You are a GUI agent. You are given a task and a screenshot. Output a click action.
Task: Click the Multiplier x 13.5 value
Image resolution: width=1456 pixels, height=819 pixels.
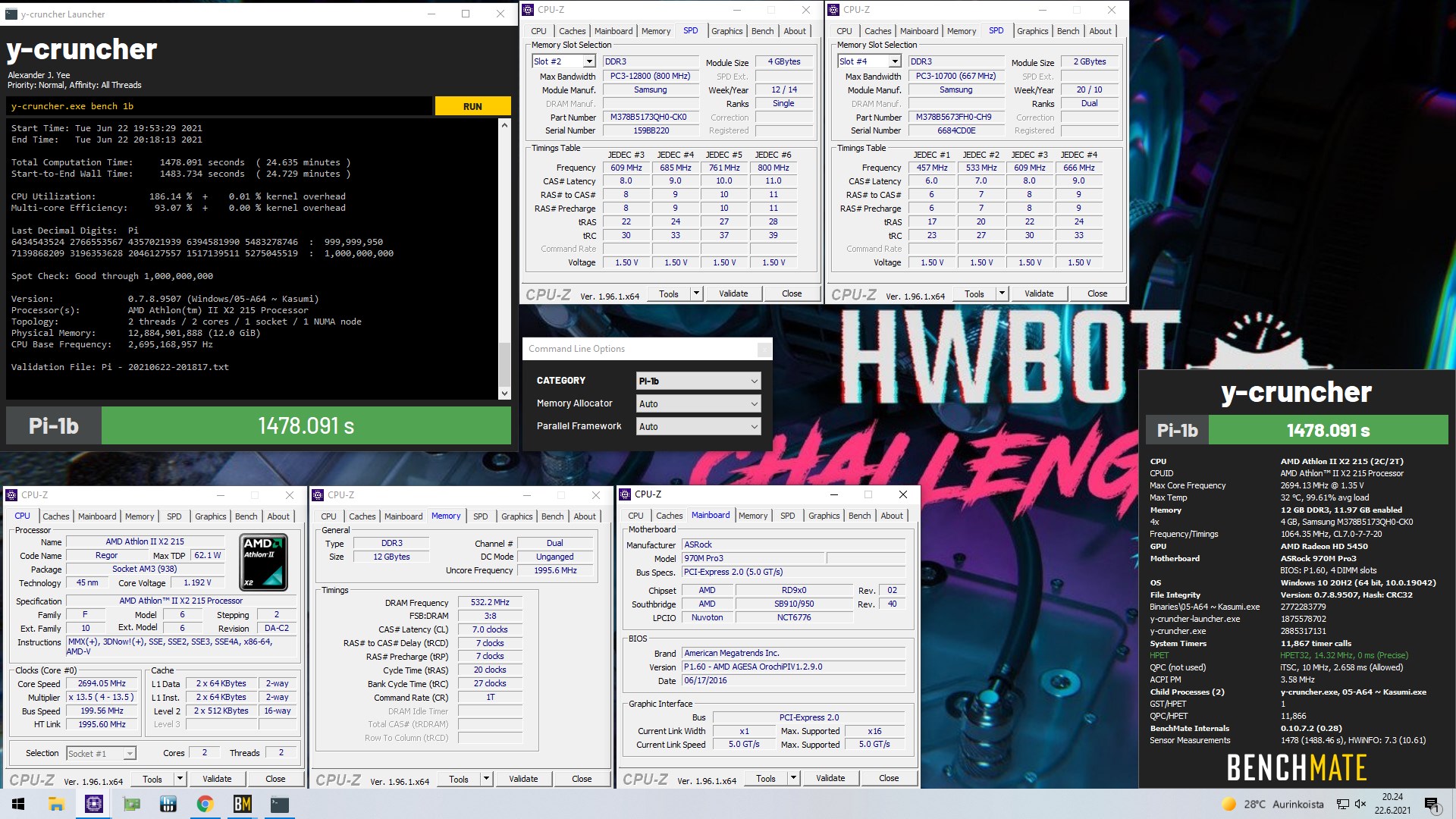(x=102, y=697)
